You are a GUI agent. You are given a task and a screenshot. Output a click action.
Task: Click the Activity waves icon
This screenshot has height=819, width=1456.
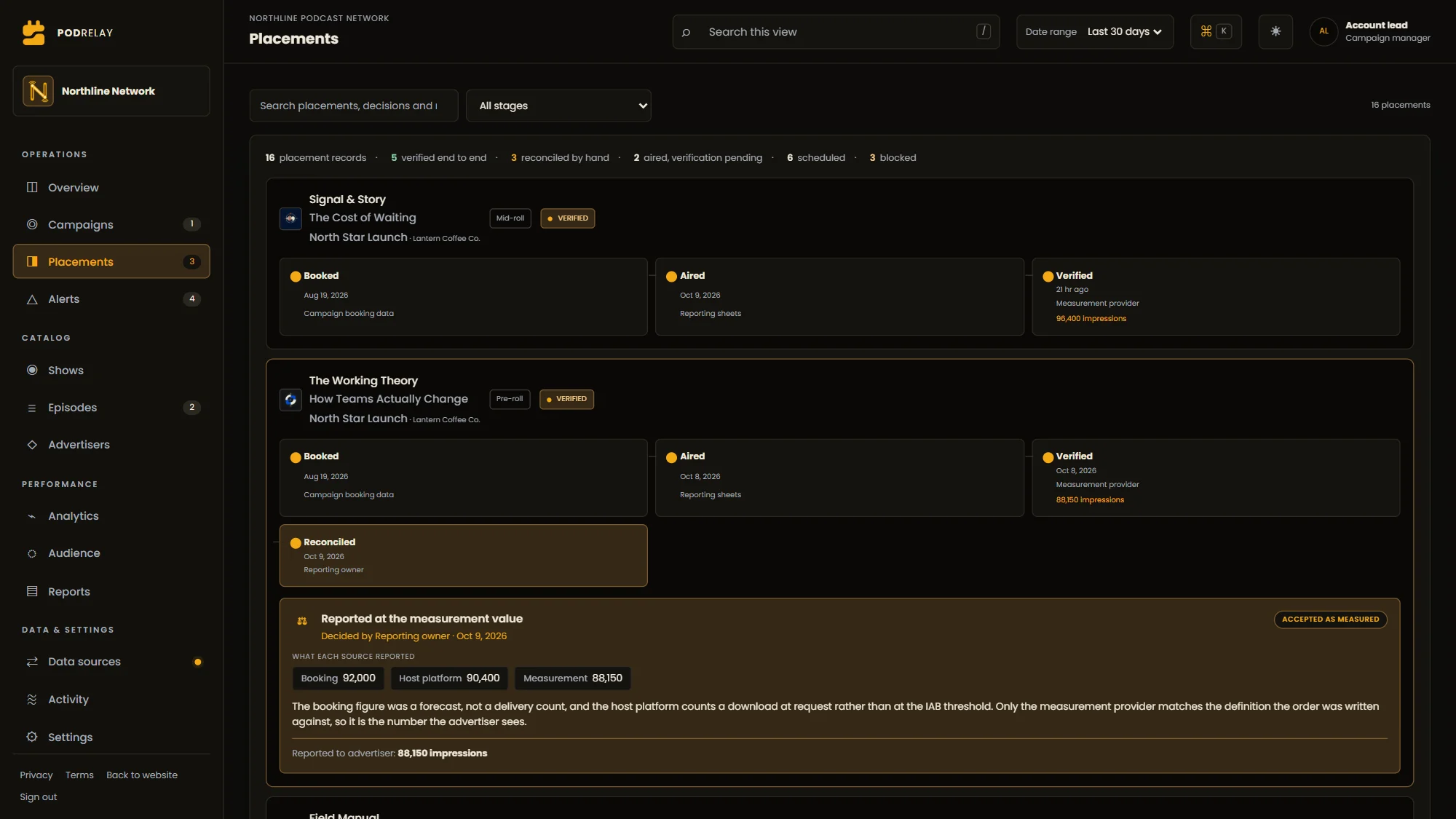coord(32,699)
